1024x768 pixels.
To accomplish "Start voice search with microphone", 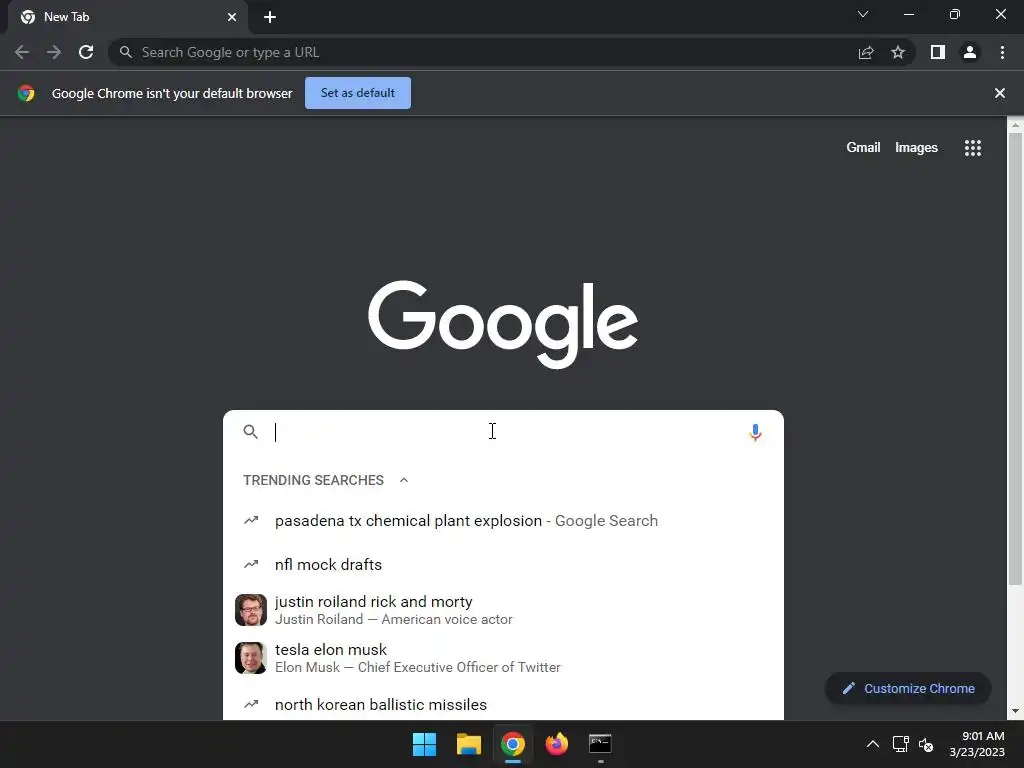I will pos(755,432).
